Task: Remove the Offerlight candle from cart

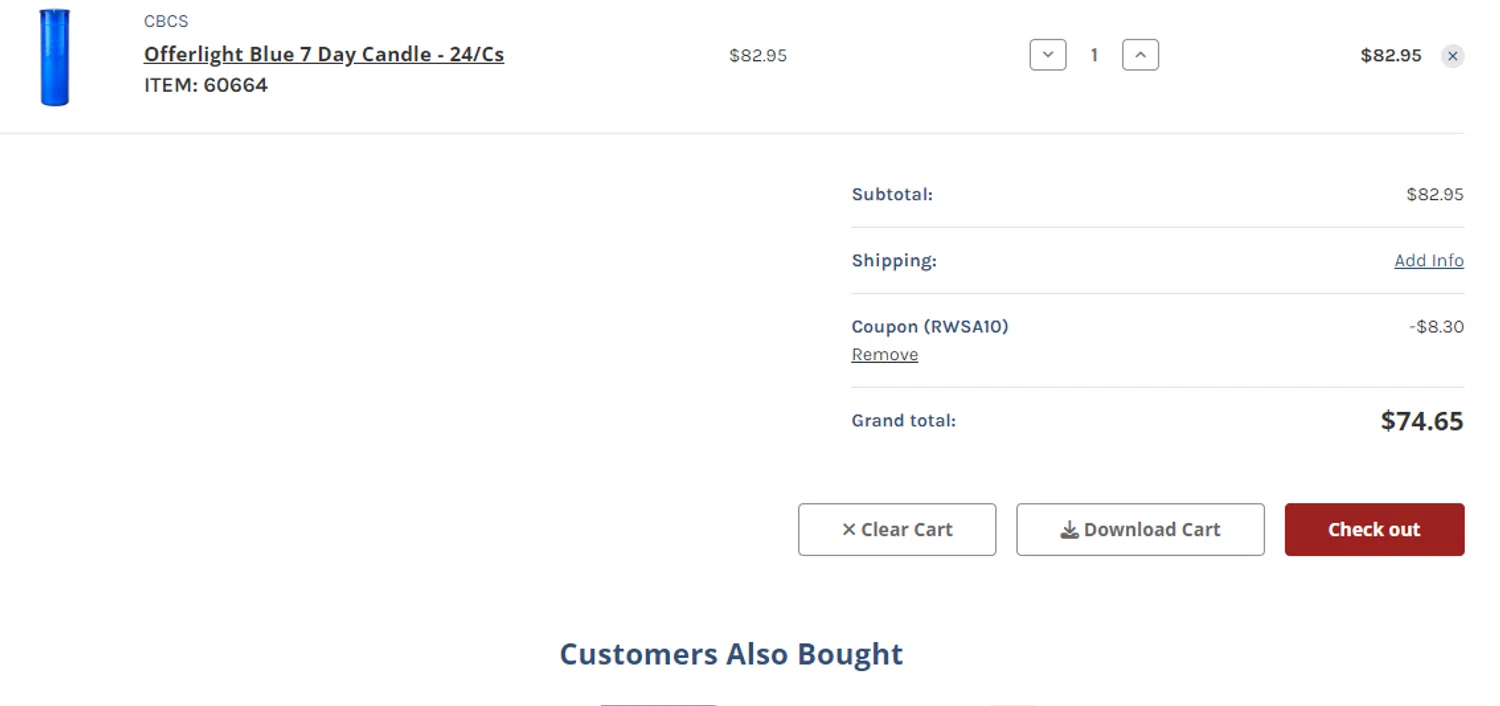Action: coord(1452,56)
